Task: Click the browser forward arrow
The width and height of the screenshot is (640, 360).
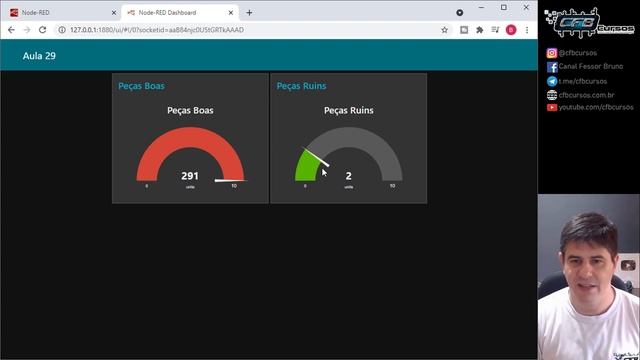Action: 27,30
